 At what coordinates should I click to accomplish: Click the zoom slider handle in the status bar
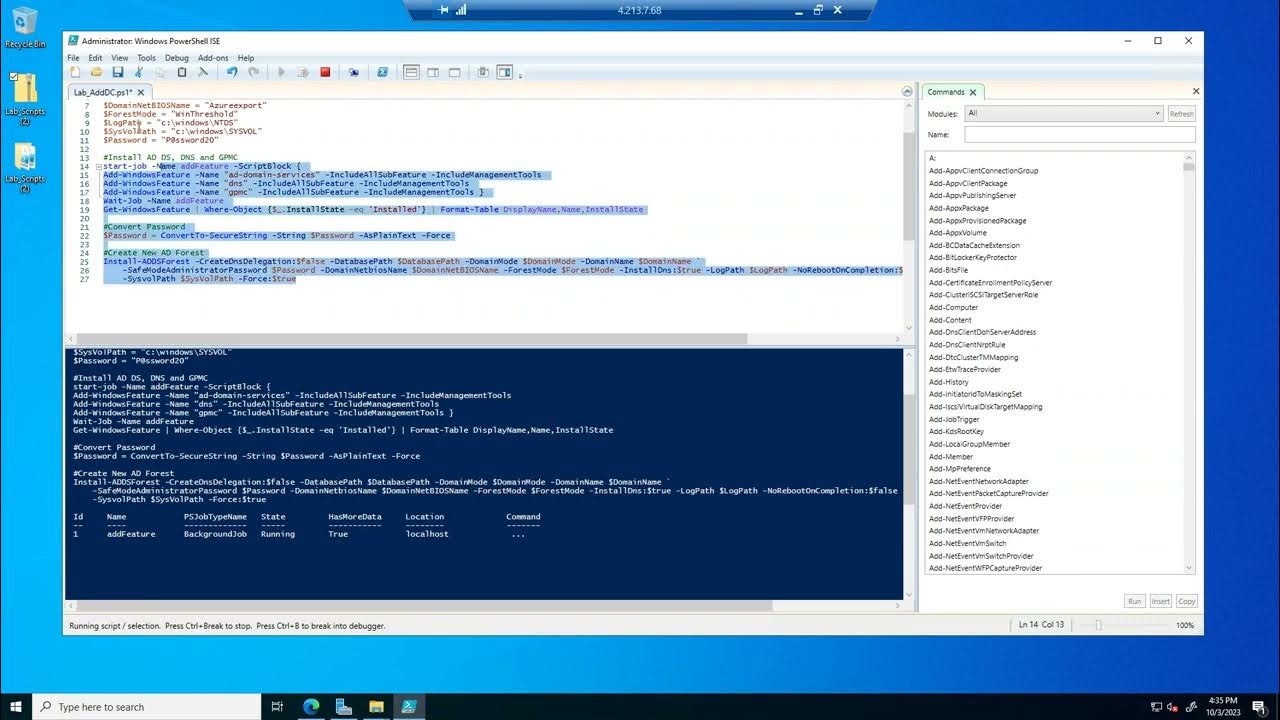(x=1098, y=625)
